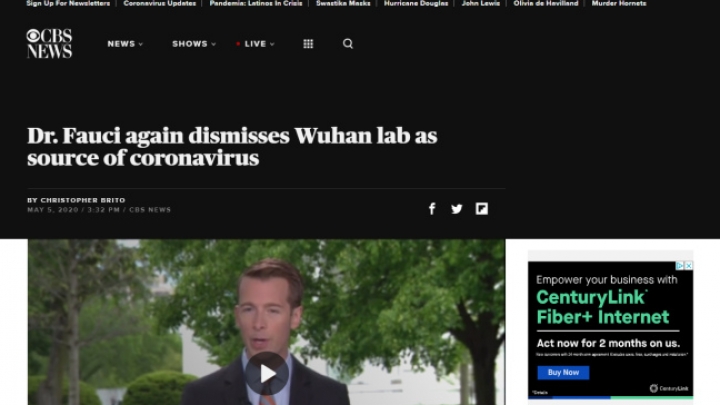Open the John Lewis topic link
The width and height of the screenshot is (720, 405).
[481, 3]
